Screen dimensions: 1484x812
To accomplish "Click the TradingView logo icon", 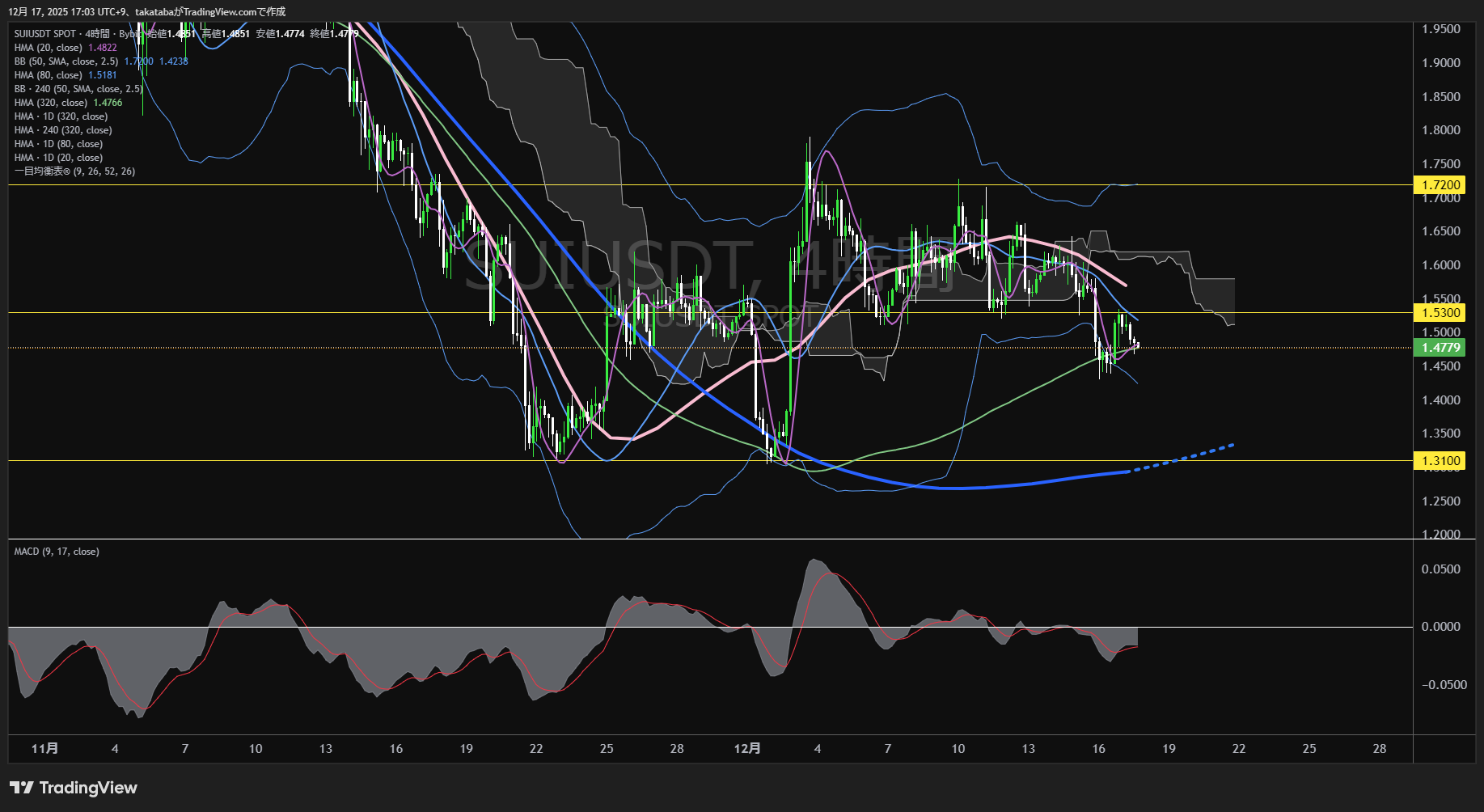I will 22,788.
